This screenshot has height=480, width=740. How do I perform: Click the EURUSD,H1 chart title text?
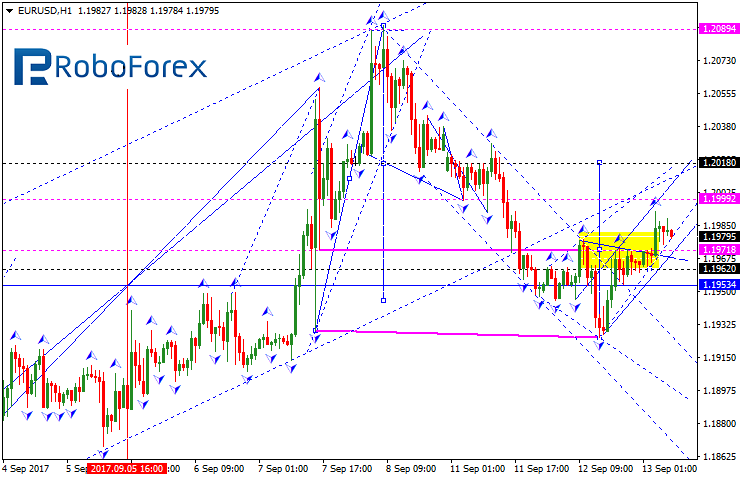coord(45,10)
